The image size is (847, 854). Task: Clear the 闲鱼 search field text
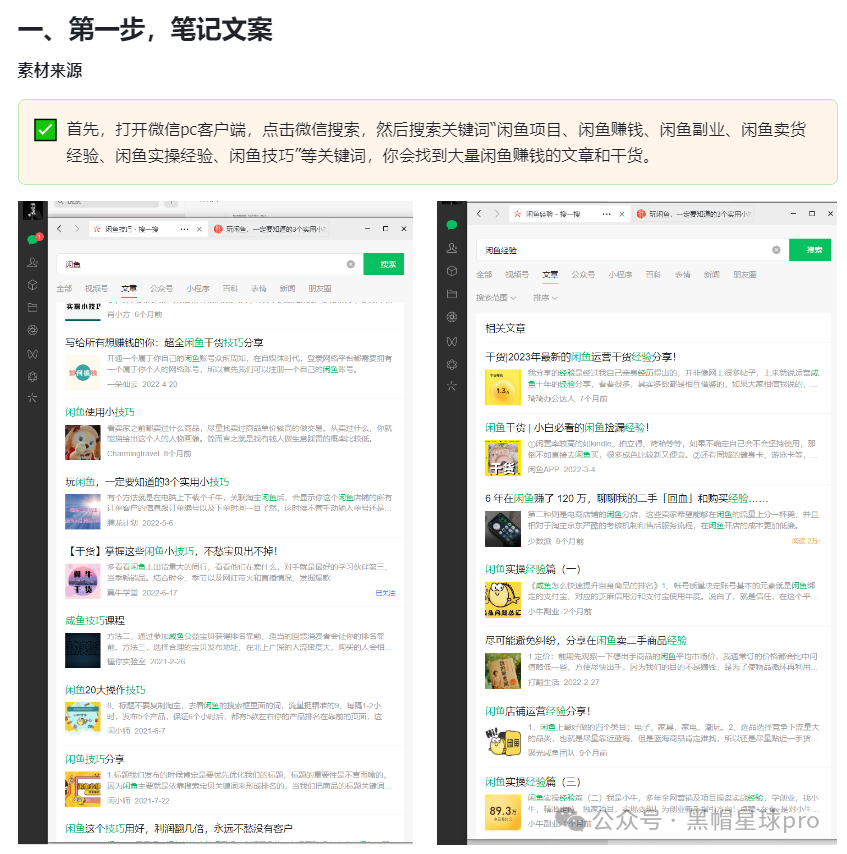351,264
